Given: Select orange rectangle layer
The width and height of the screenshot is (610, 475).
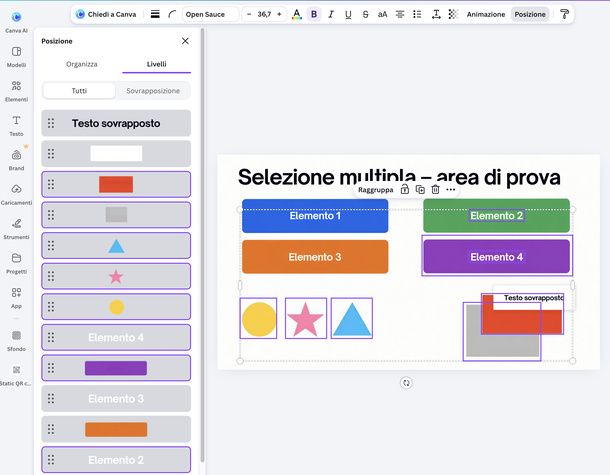Looking at the screenshot, I should click(x=116, y=429).
